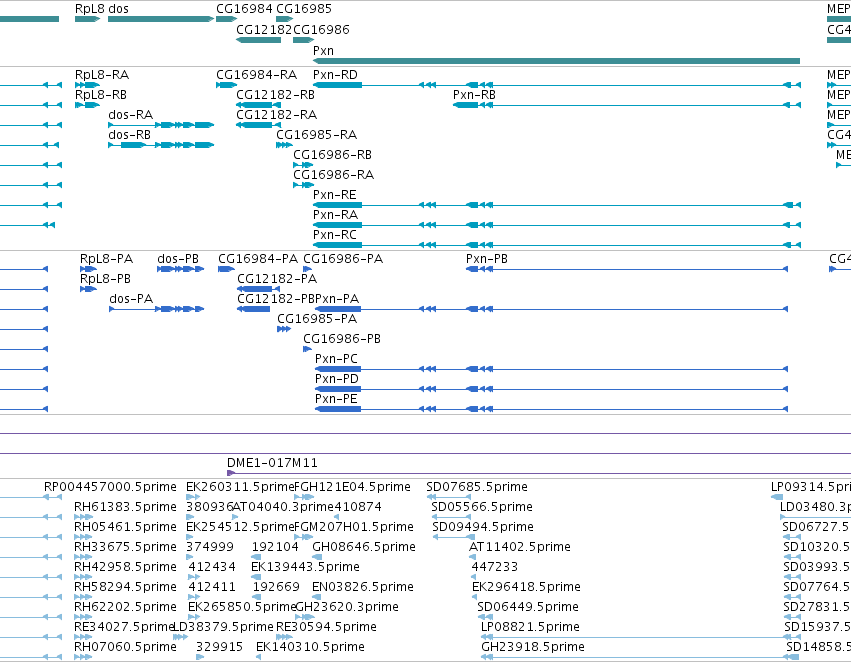The width and height of the screenshot is (851, 662).
Task: Click the Pxn-PD protein label
Action: (337, 379)
